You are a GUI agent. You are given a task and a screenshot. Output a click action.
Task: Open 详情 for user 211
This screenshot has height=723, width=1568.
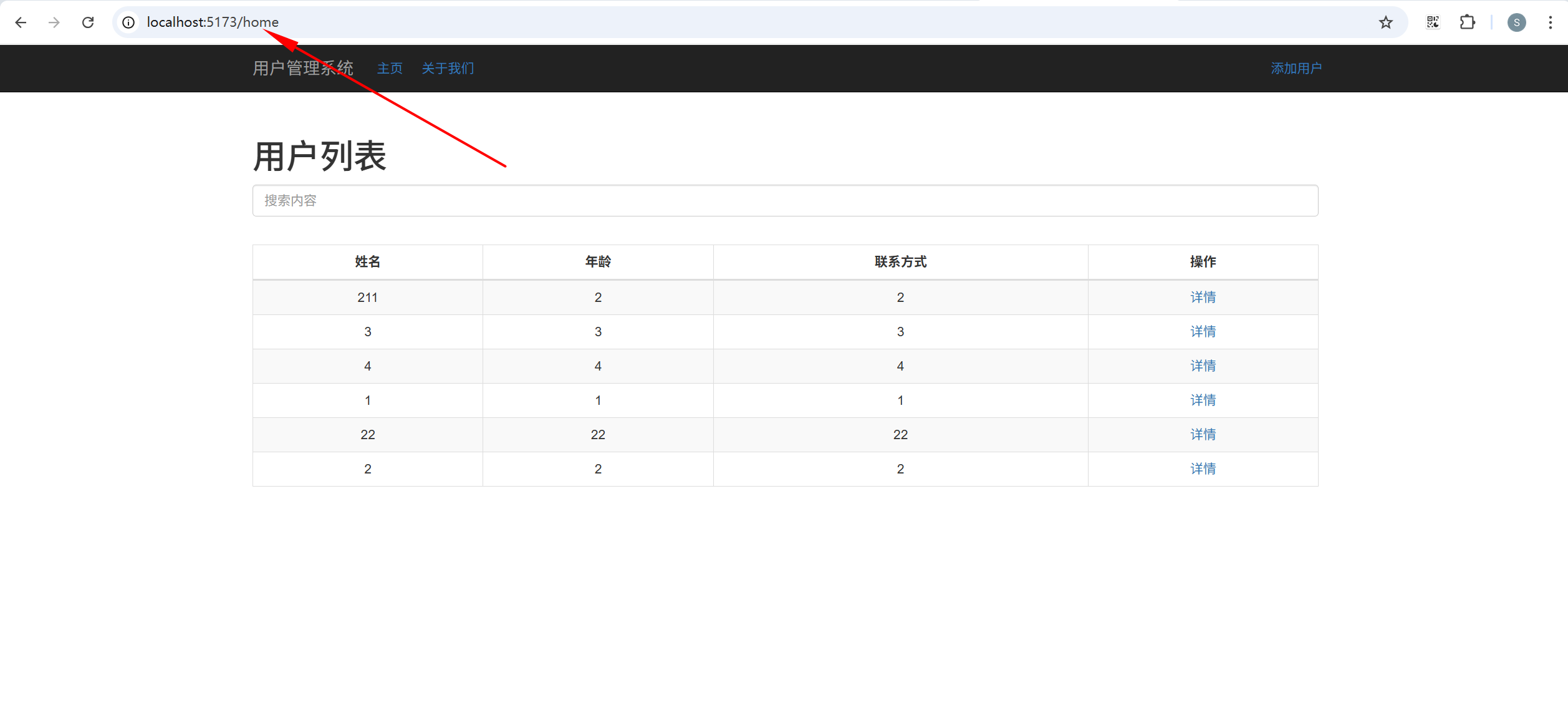[x=1203, y=298]
